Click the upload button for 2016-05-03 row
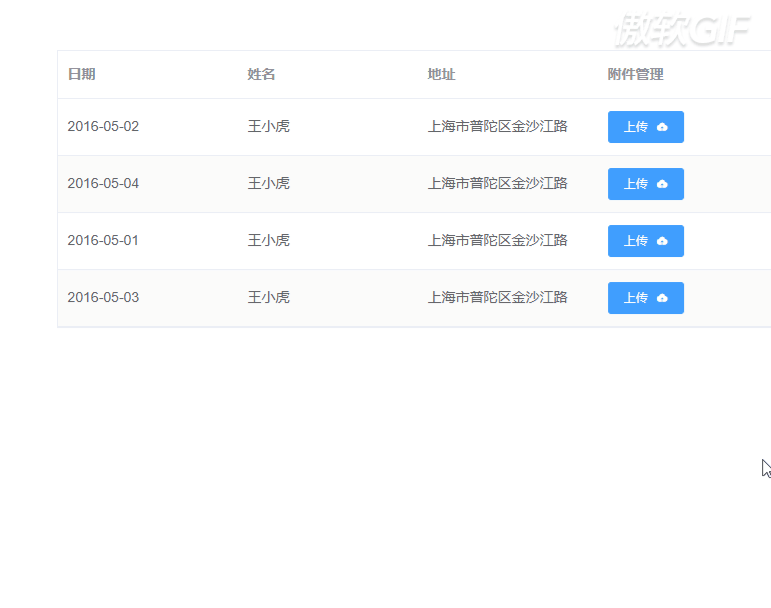The height and width of the screenshot is (608, 771). (646, 298)
